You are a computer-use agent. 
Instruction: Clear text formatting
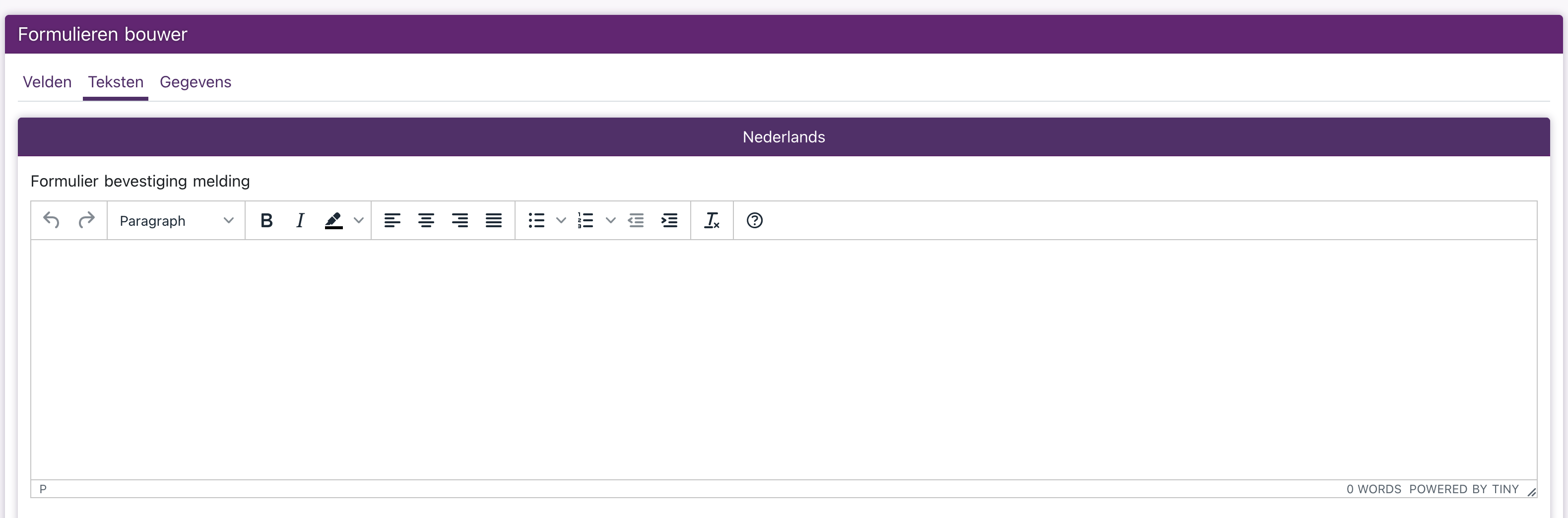coord(712,220)
